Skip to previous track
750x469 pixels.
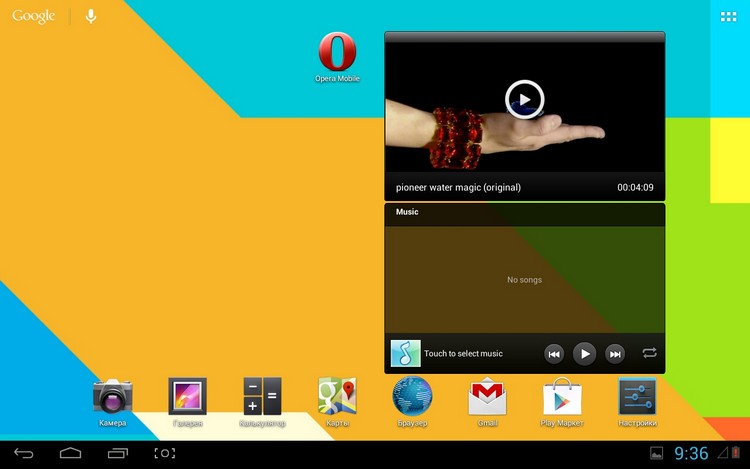tap(554, 354)
